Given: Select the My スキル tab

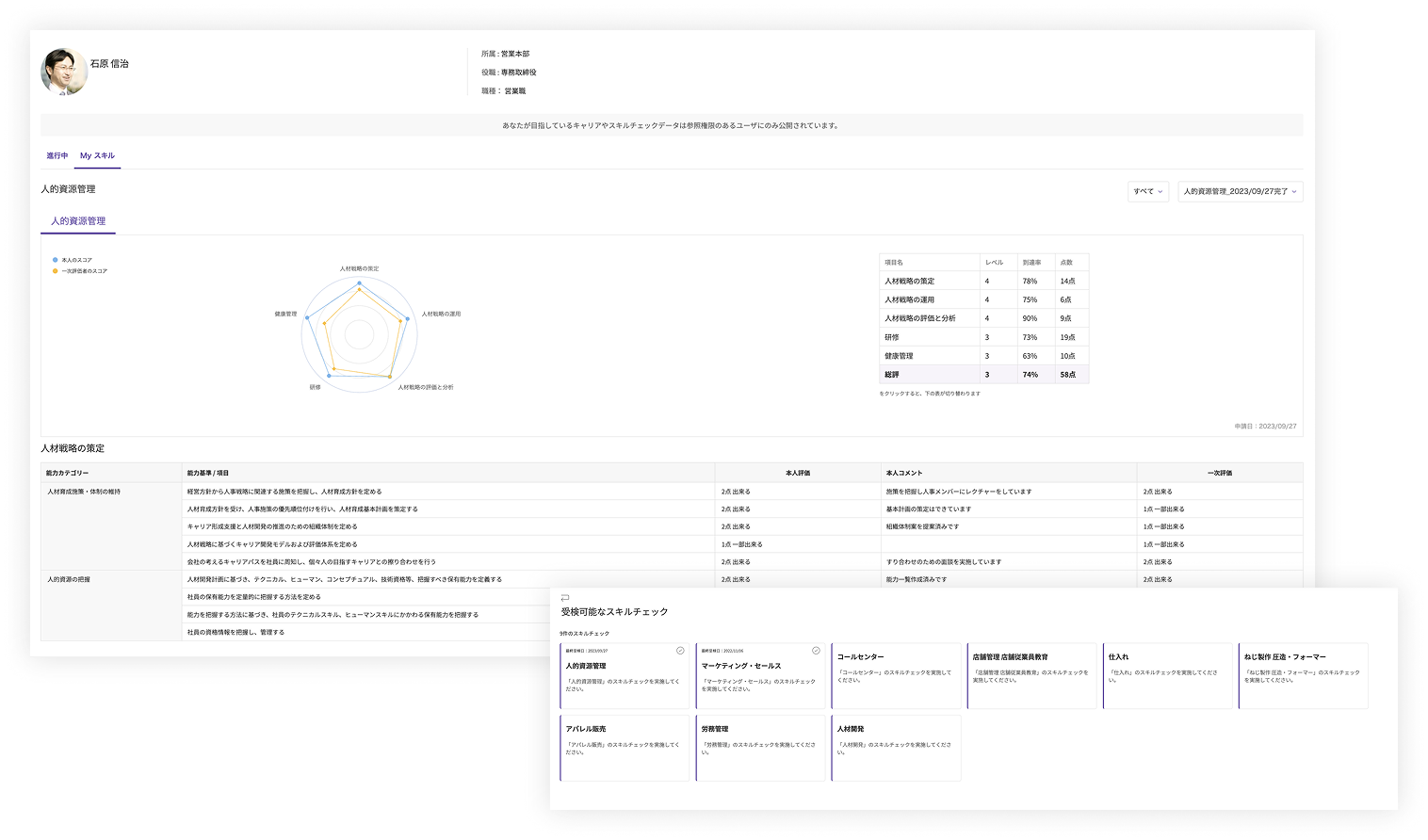Looking at the screenshot, I should coord(97,155).
